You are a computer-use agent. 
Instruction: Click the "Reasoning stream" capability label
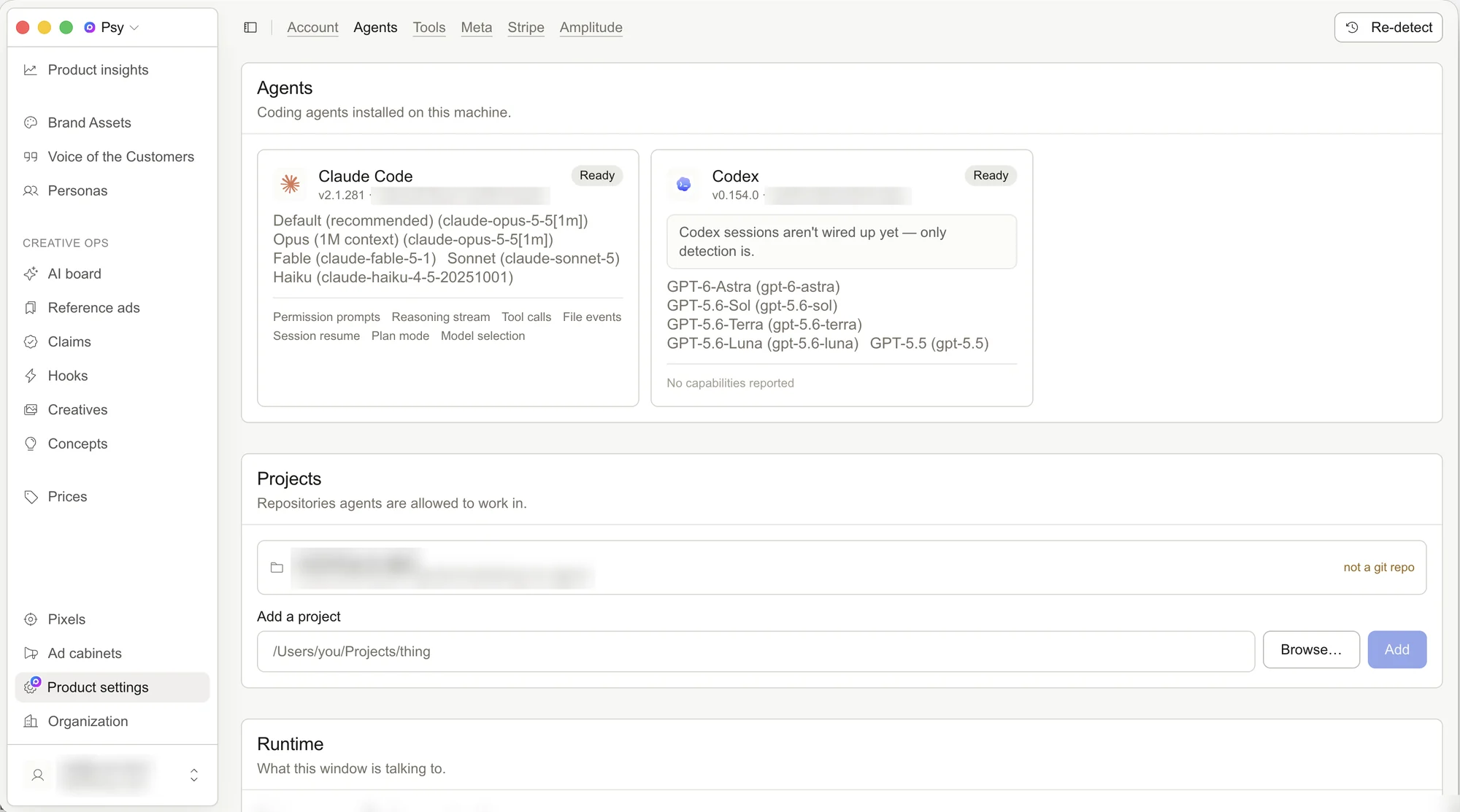click(441, 317)
